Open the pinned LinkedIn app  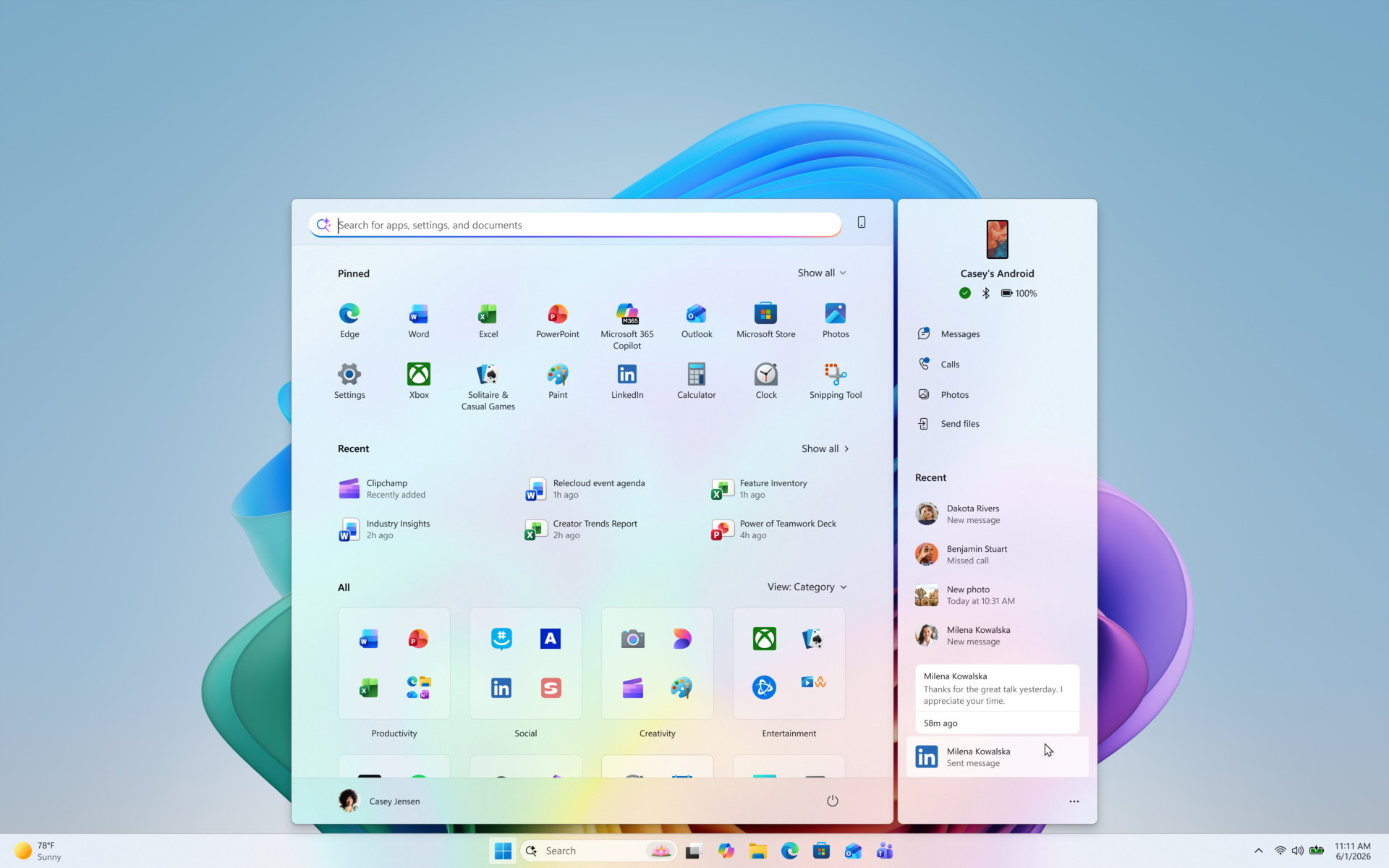[627, 381]
